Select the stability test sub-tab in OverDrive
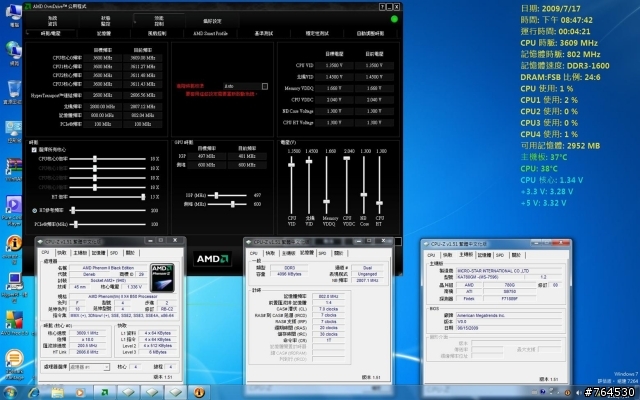This screenshot has width=640, height=400. point(317,33)
